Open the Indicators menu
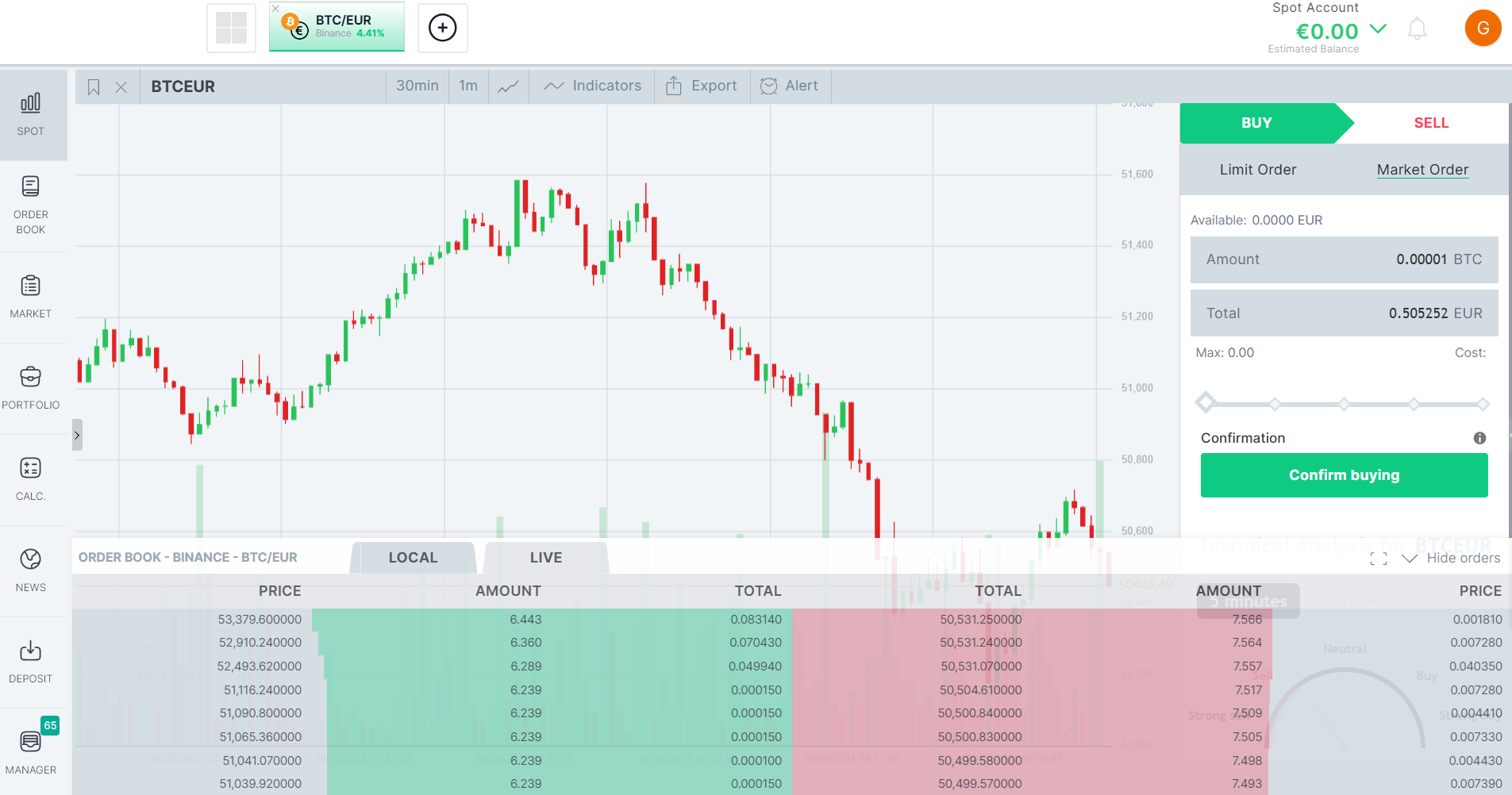Image resolution: width=1512 pixels, height=795 pixels. tap(592, 86)
